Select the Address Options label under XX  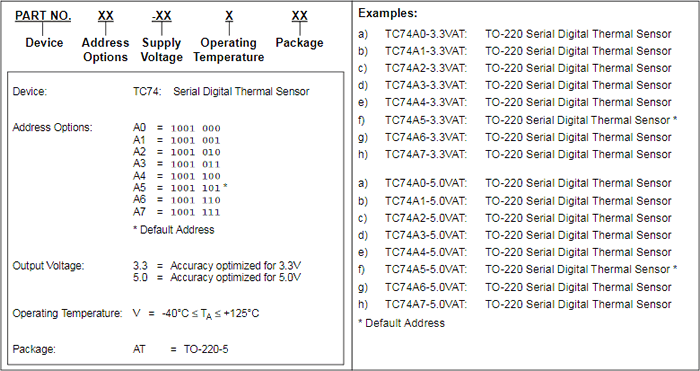pos(105,50)
